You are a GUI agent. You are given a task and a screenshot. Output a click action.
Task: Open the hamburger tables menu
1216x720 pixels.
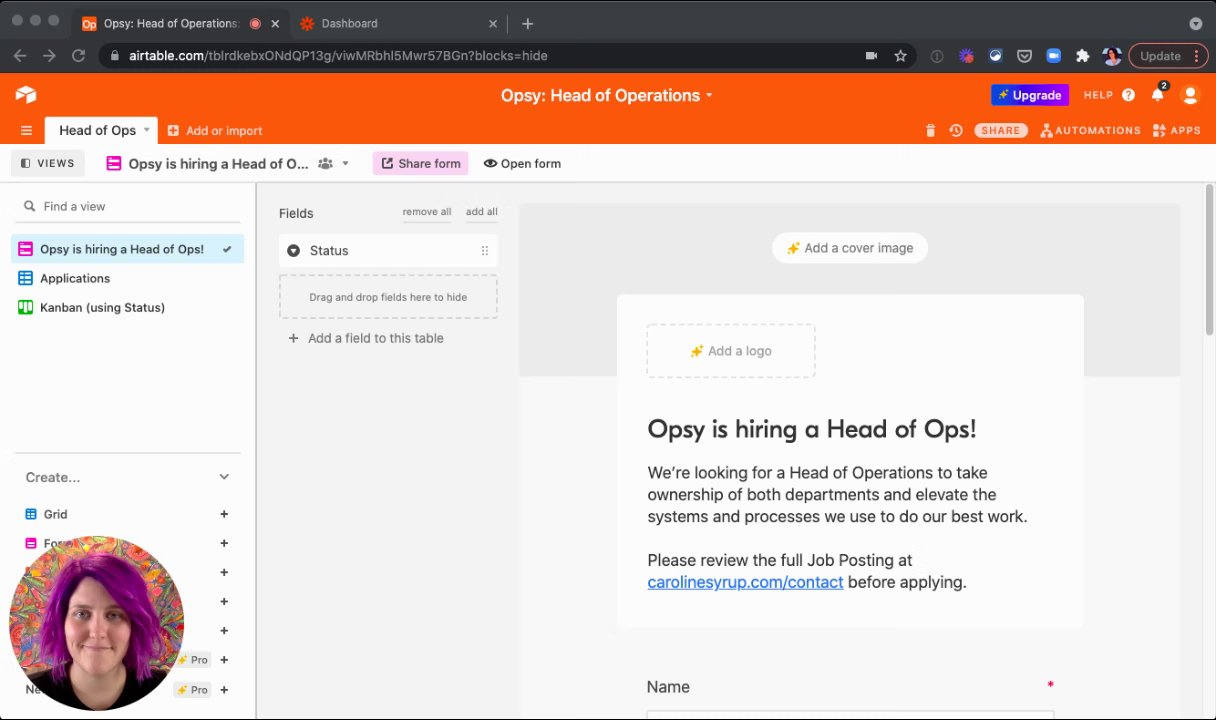point(26,130)
